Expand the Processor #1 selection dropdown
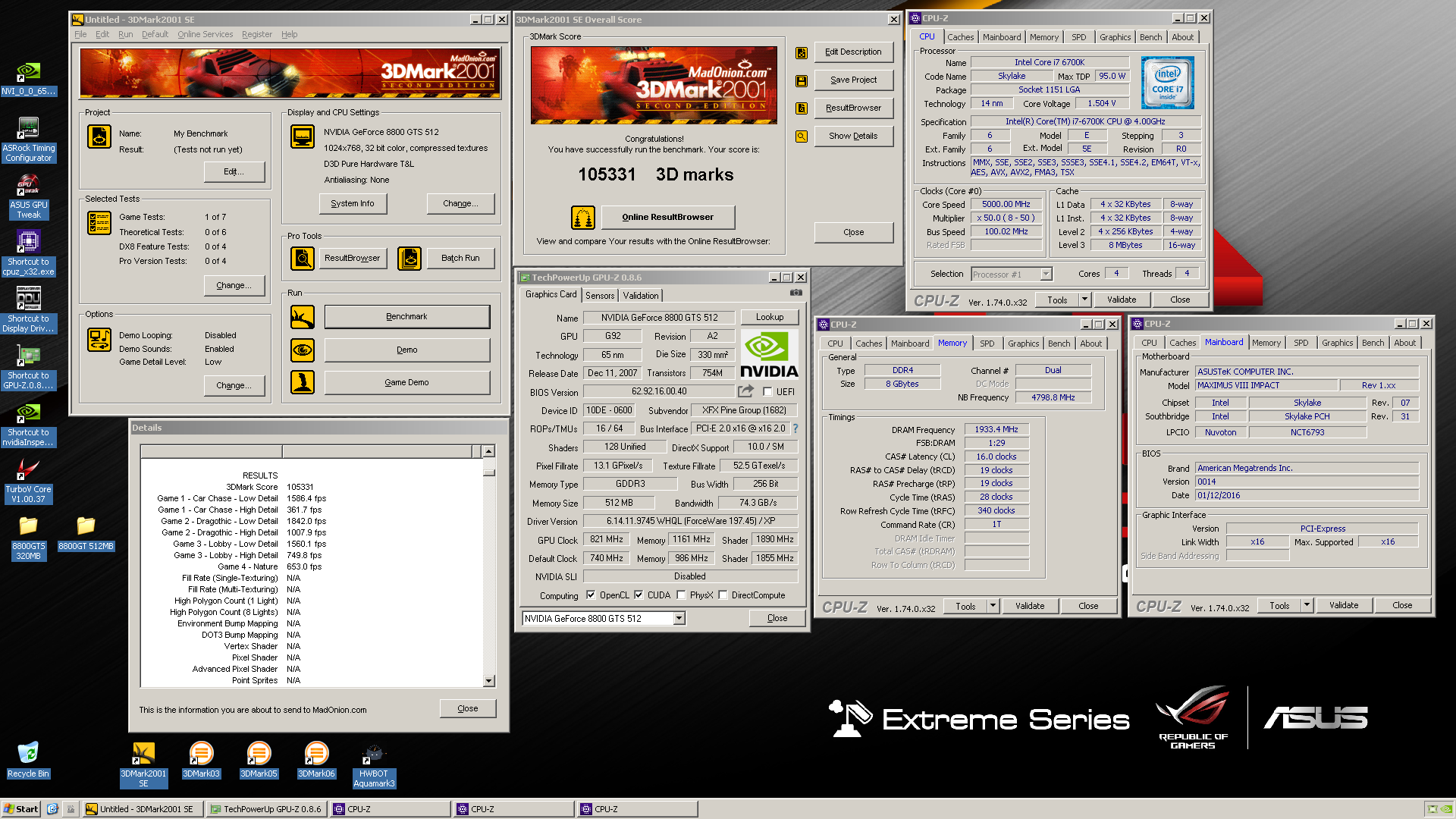 [x=1046, y=275]
